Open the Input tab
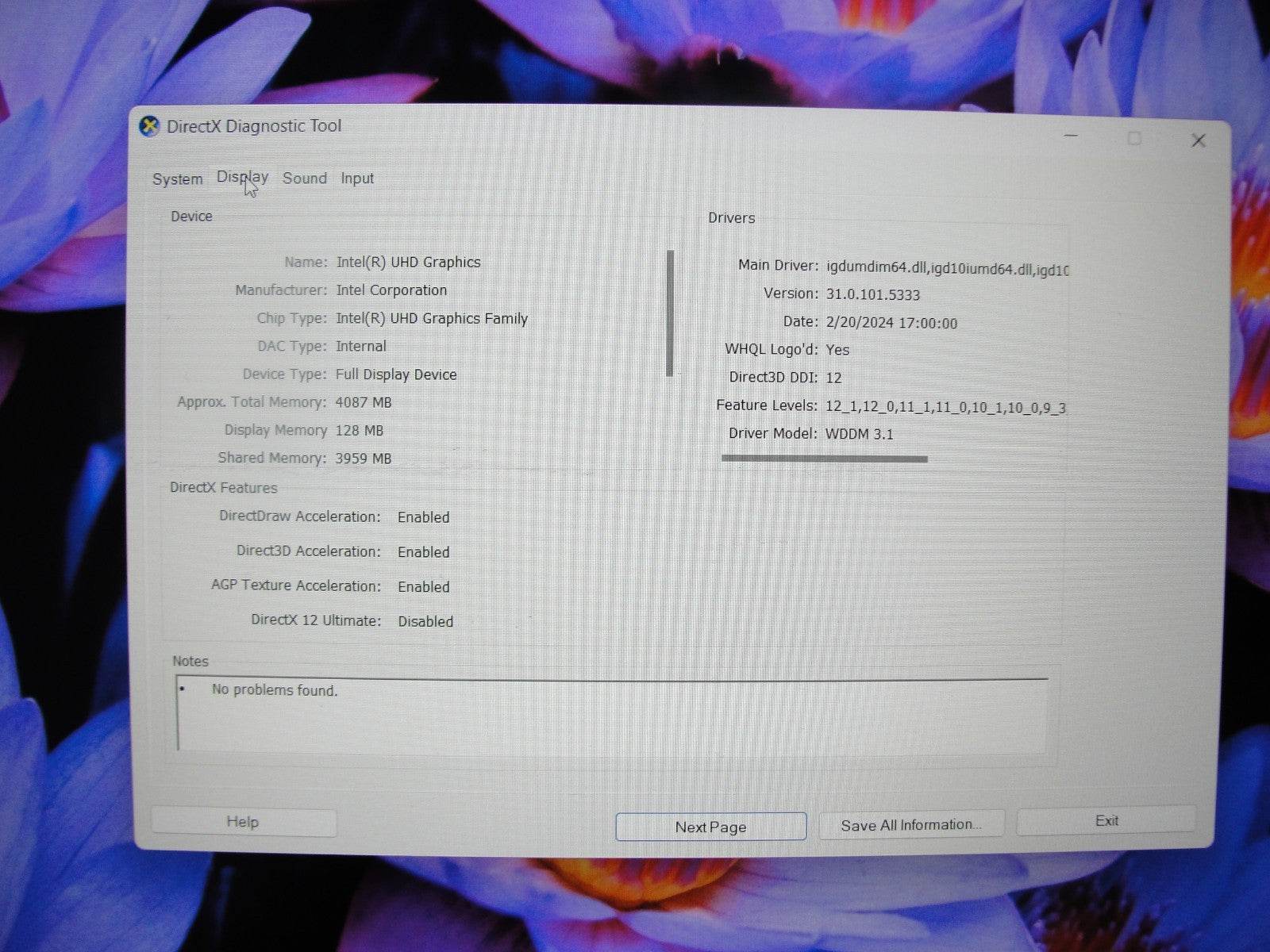The image size is (1270, 952). click(356, 178)
